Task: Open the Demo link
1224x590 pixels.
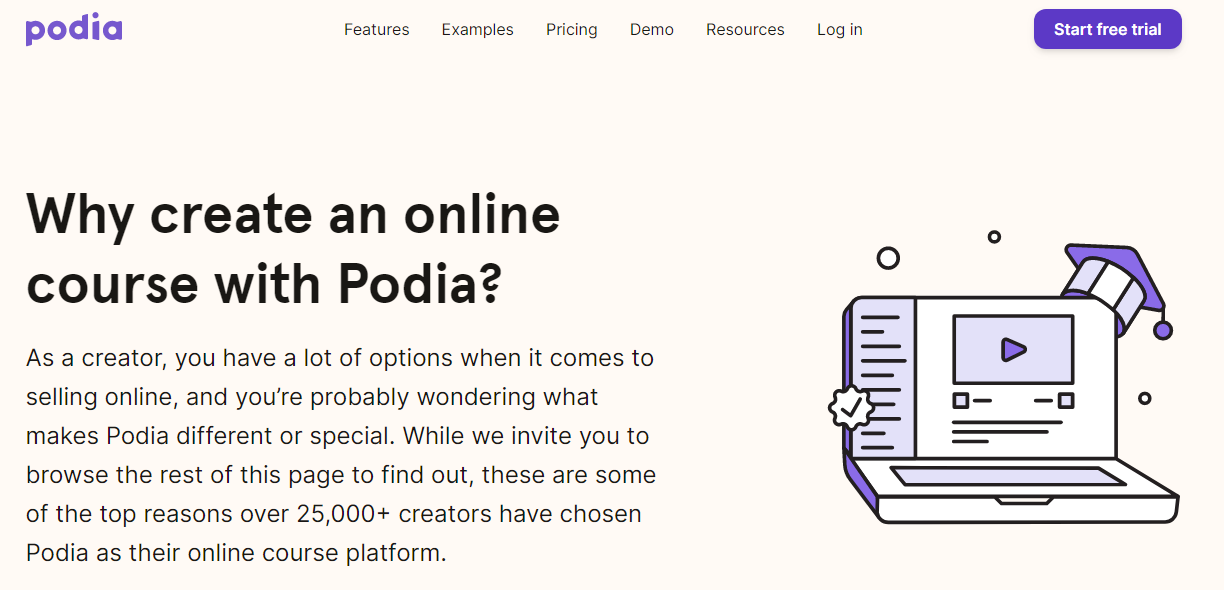Action: [x=652, y=30]
